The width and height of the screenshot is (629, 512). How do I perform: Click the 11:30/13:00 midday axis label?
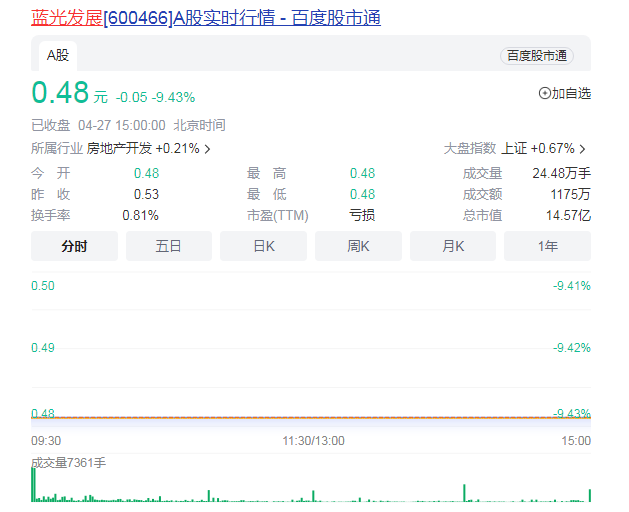coord(311,440)
